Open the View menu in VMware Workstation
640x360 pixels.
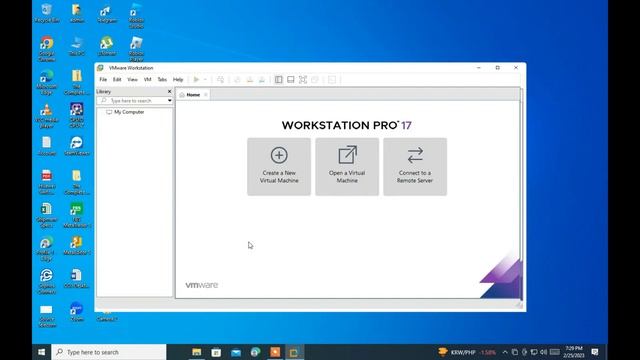click(132, 80)
